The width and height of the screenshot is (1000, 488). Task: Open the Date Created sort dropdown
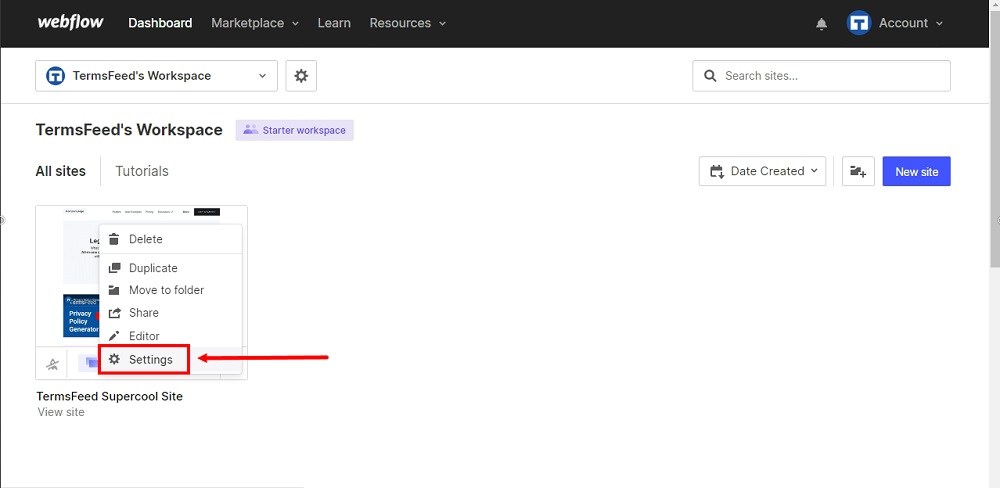pyautogui.click(x=762, y=171)
